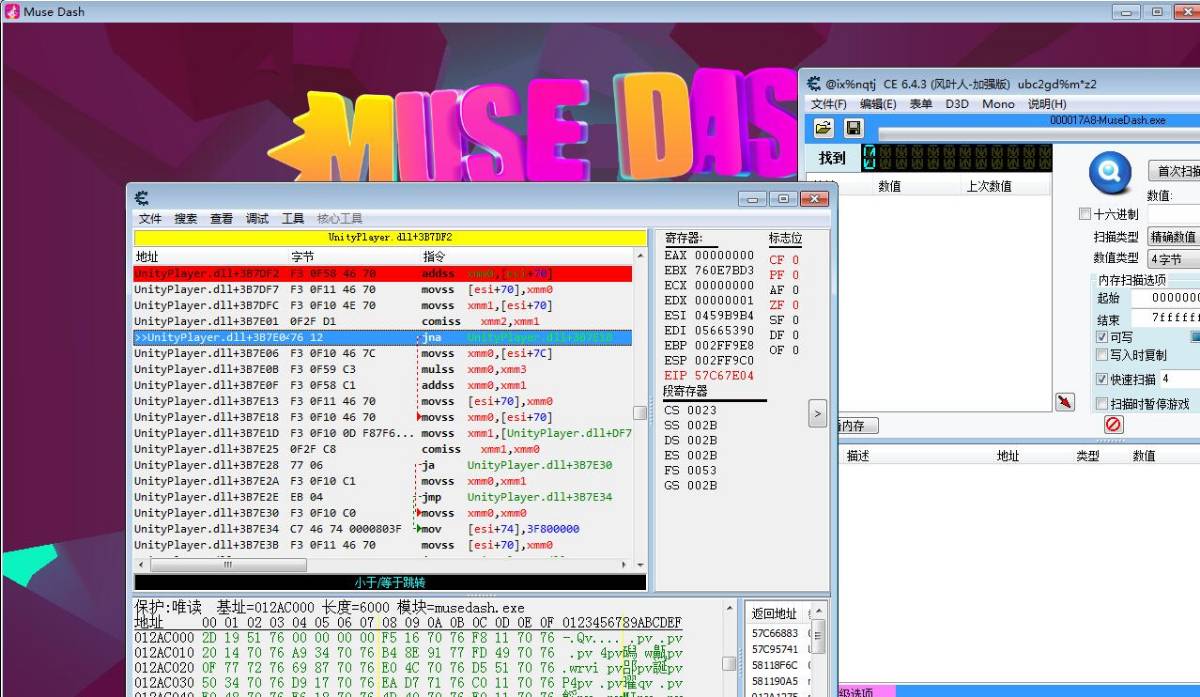Open the 数值类型 dropdown showing 4字节
The height and width of the screenshot is (697, 1200).
[1173, 258]
